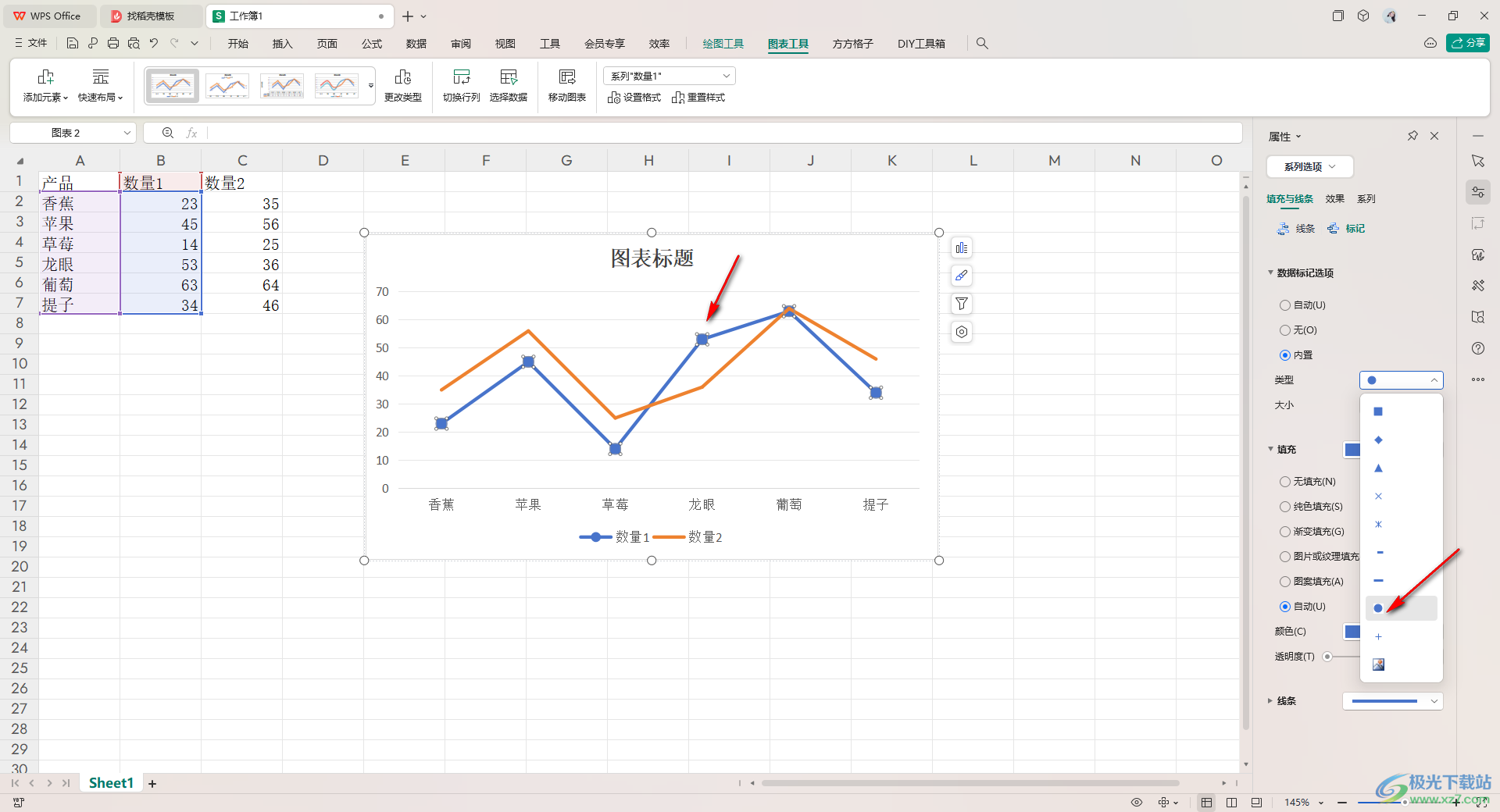Click the search magnifier icon in the ribbon

[x=982, y=44]
